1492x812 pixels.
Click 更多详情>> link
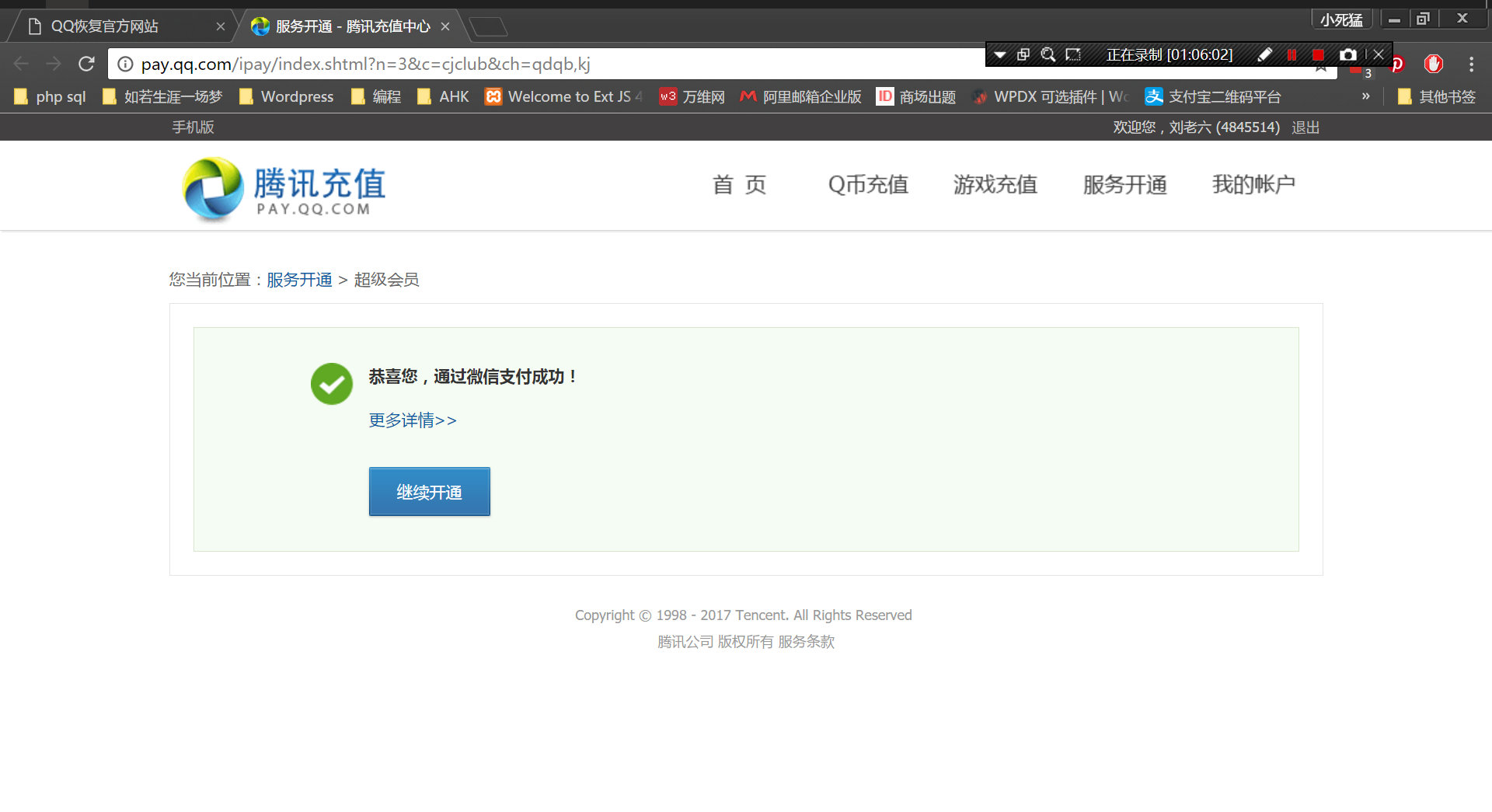(x=413, y=420)
